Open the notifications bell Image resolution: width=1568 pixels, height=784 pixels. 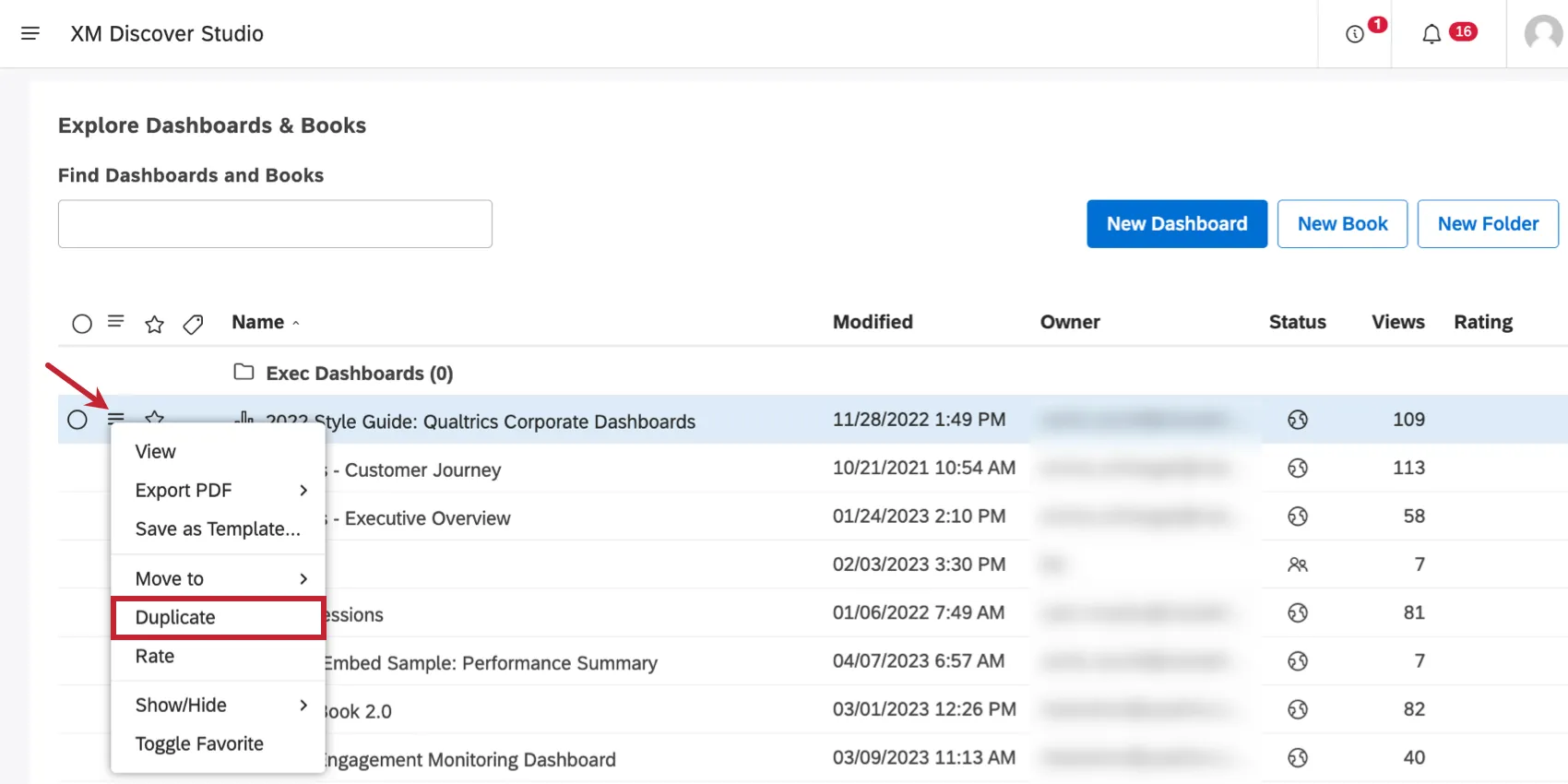tap(1431, 35)
